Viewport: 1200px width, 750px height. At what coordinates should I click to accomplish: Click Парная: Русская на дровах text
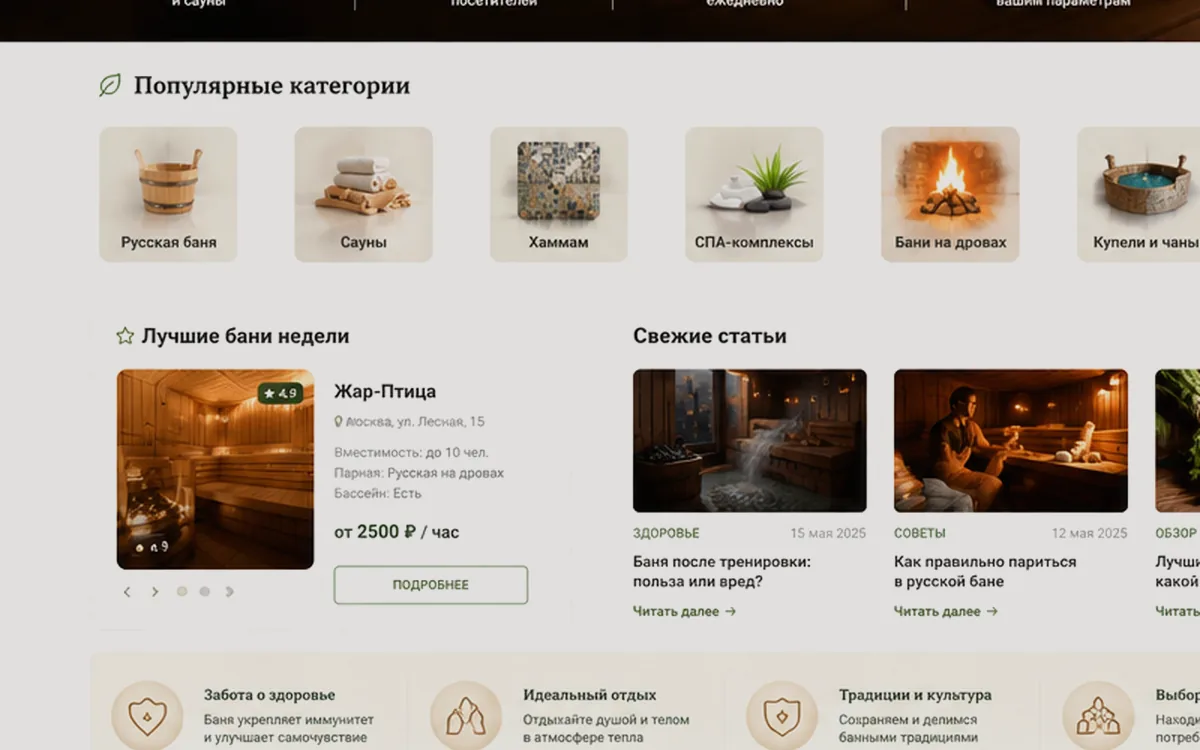tap(419, 473)
